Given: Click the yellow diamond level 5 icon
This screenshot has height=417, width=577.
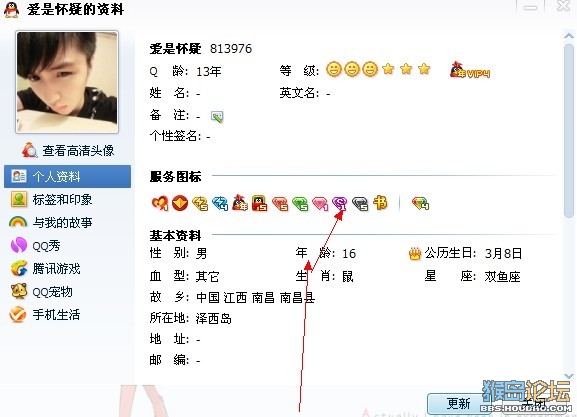Looking at the screenshot, I should [200, 203].
